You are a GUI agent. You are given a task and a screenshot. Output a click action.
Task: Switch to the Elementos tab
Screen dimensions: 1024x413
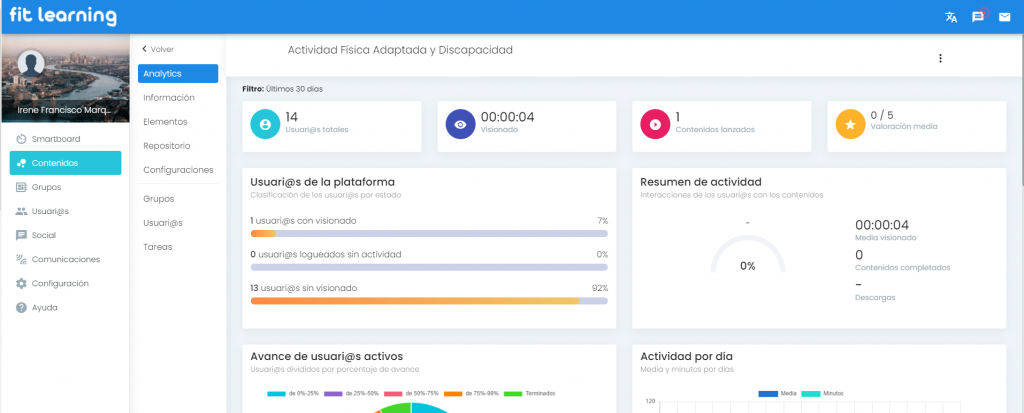tap(165, 122)
